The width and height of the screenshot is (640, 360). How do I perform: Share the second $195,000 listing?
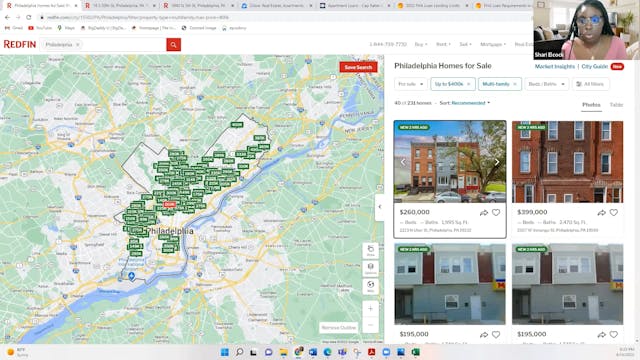[602, 335]
